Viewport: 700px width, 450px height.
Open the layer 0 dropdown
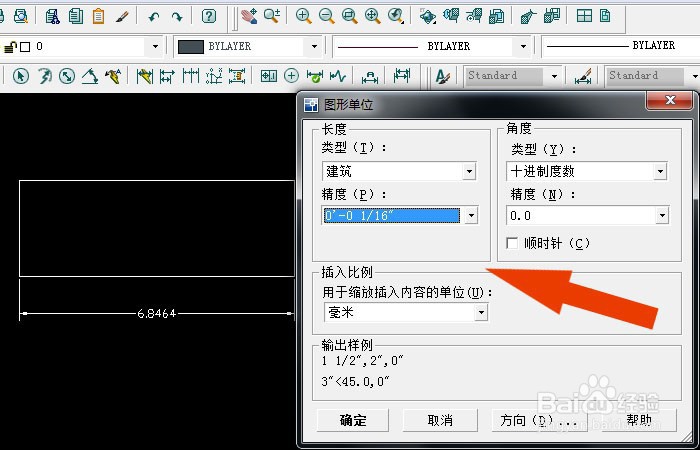(x=155, y=46)
